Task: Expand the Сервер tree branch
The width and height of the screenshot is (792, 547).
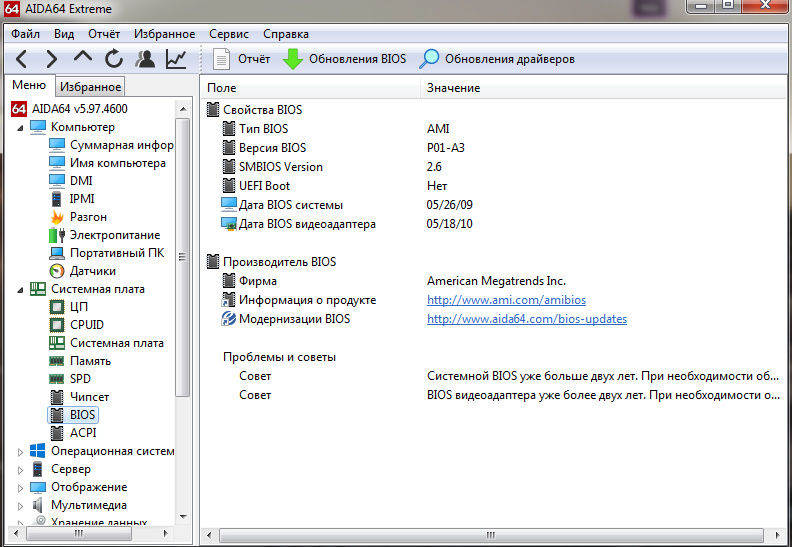Action: pyautogui.click(x=20, y=470)
